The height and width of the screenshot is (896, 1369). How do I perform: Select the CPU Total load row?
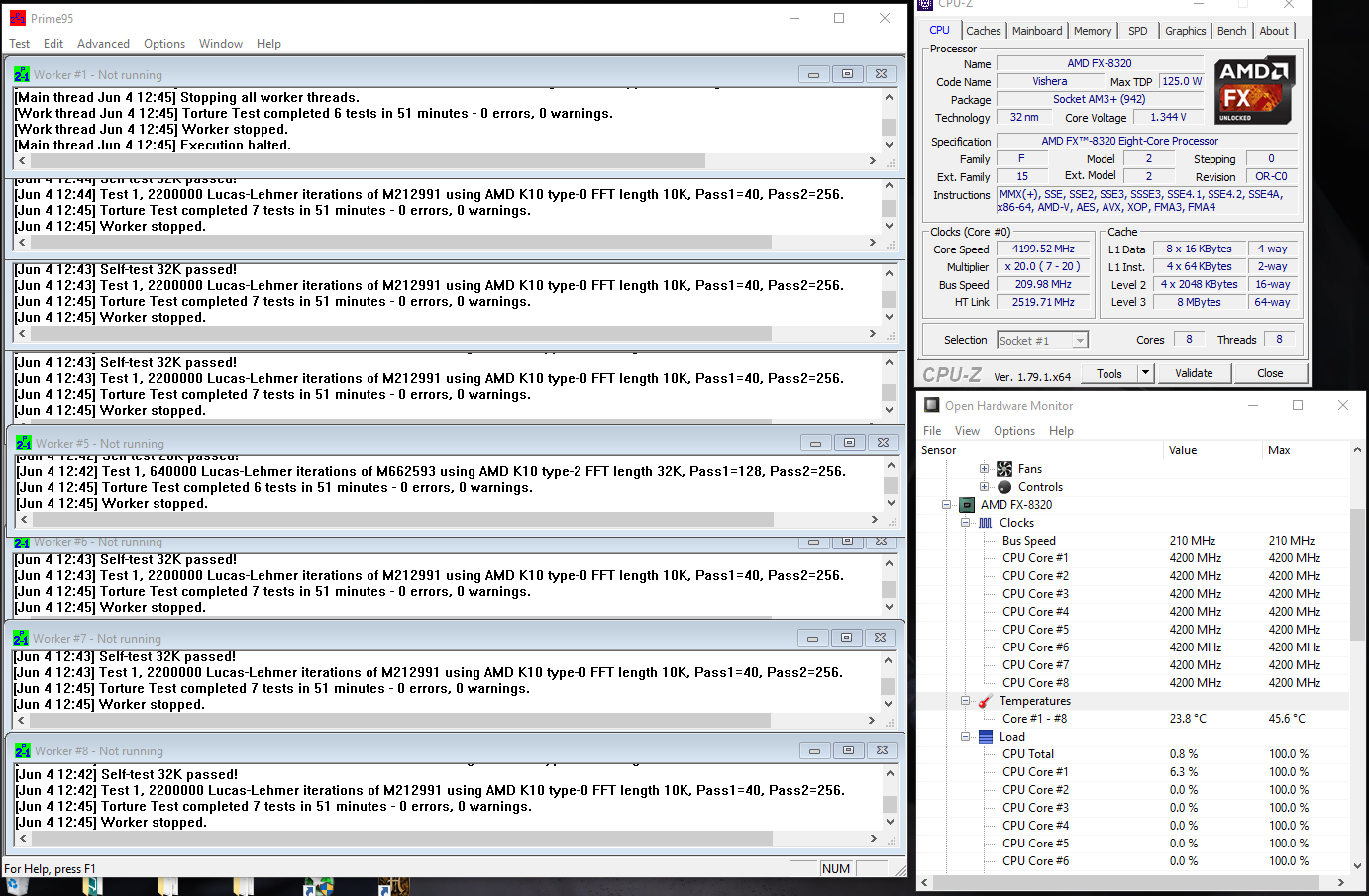point(1133,754)
